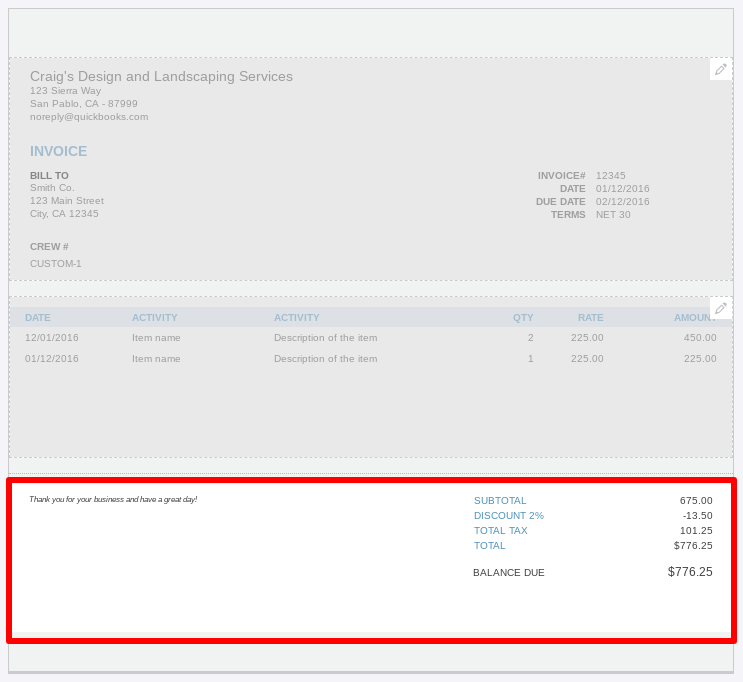Select the thank you footer message
743x682 pixels.
[113, 499]
